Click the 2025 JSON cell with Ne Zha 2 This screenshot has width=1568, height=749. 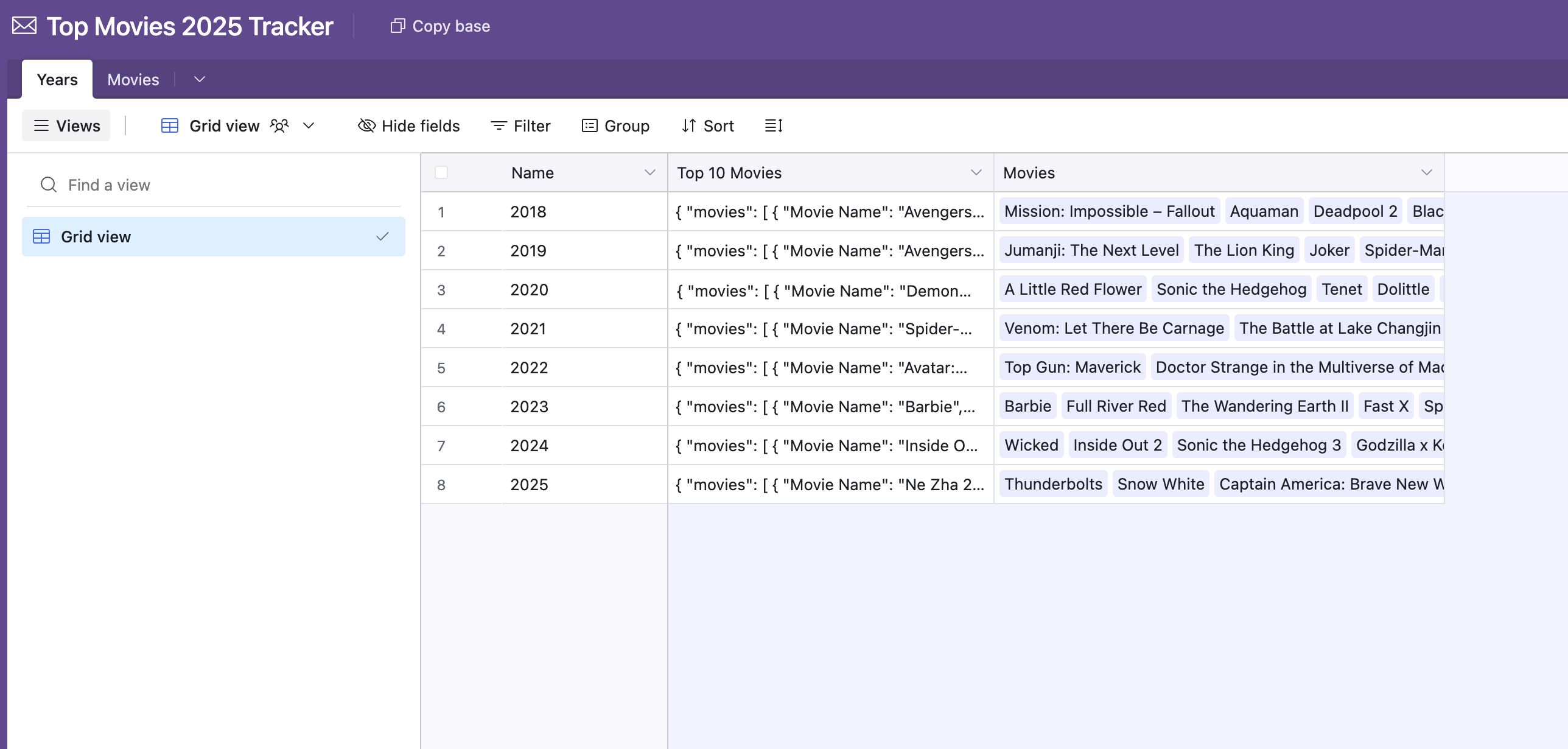(x=831, y=484)
